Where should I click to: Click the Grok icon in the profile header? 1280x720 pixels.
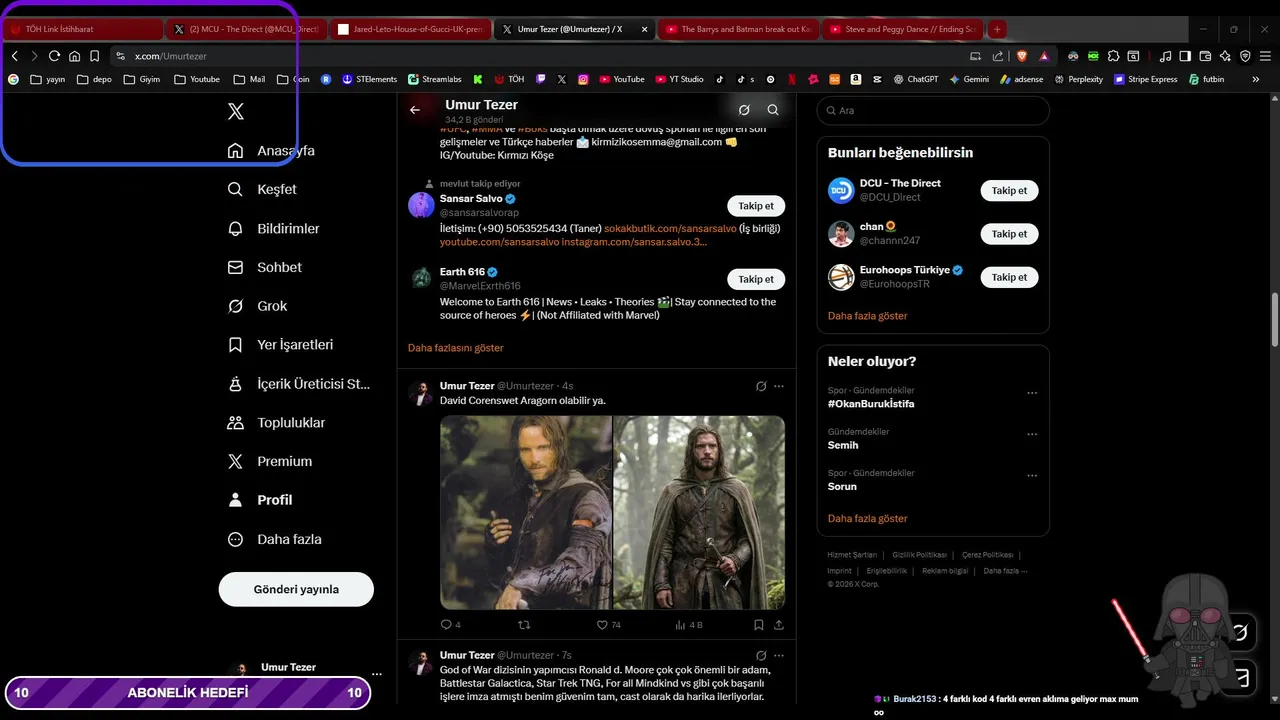(x=744, y=110)
